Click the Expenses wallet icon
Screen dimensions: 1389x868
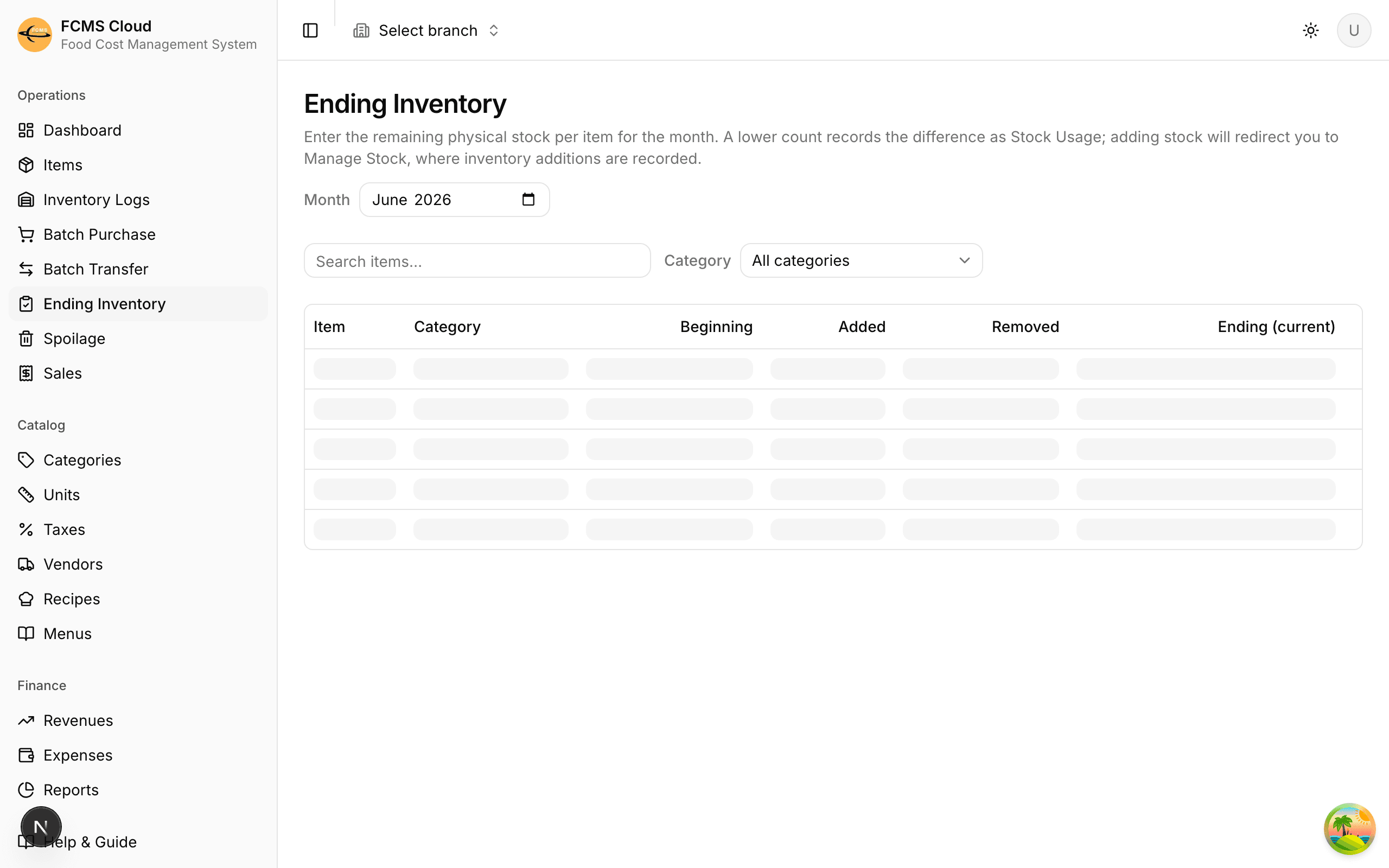pos(26,755)
